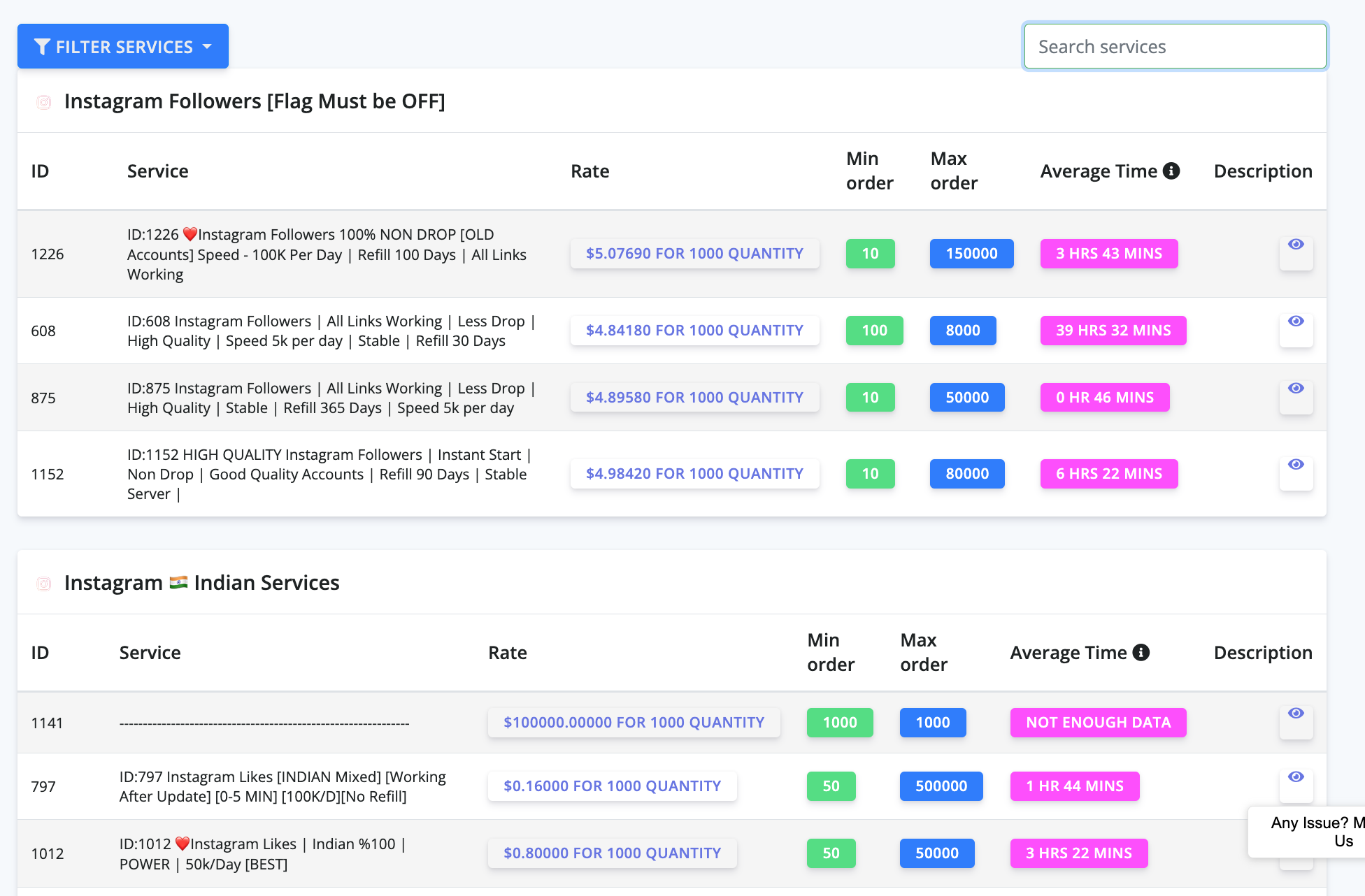This screenshot has width=1365, height=896.
Task: Click service ID 875 cell
Action: (x=43, y=398)
